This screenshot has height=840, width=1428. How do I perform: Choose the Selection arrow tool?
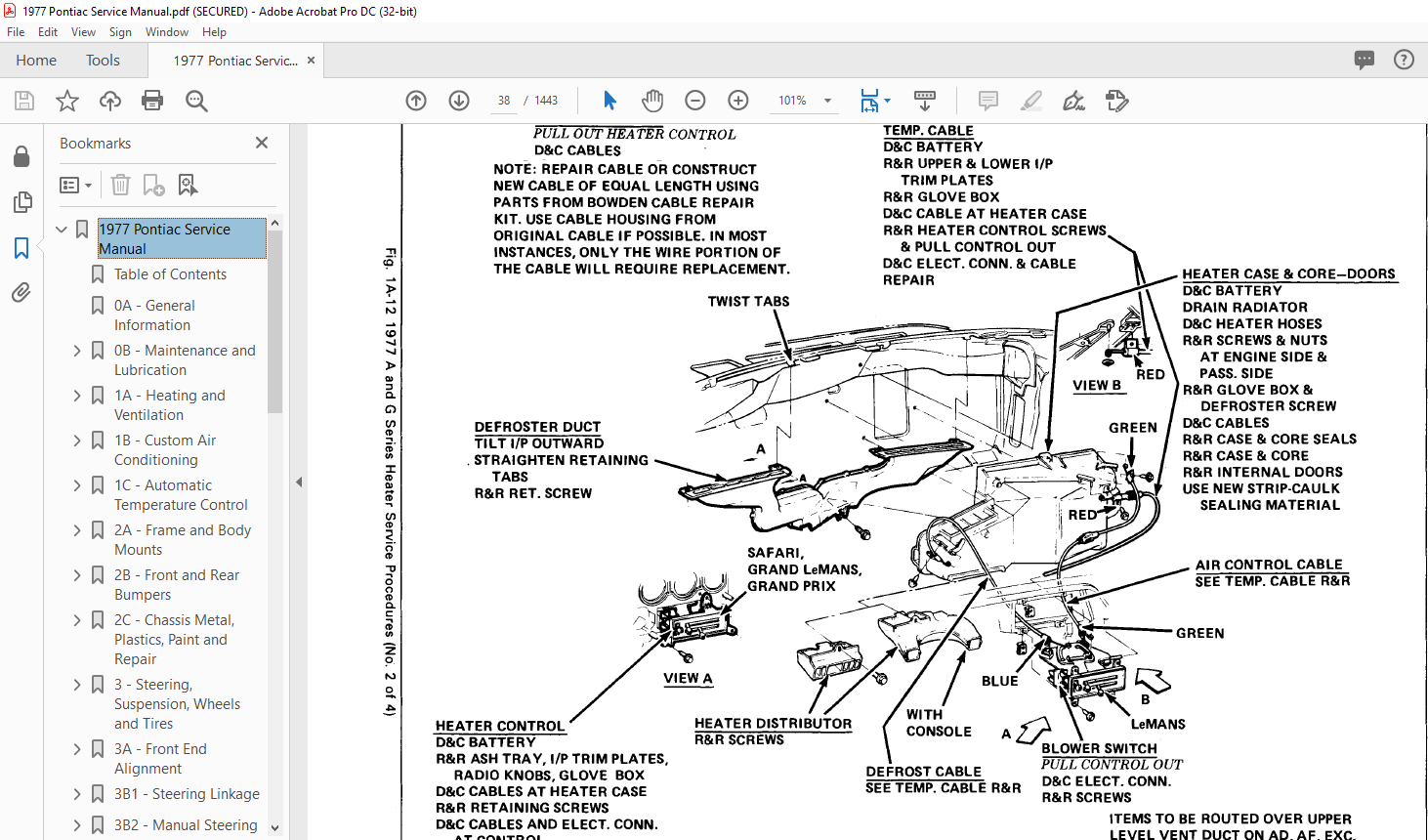[610, 101]
